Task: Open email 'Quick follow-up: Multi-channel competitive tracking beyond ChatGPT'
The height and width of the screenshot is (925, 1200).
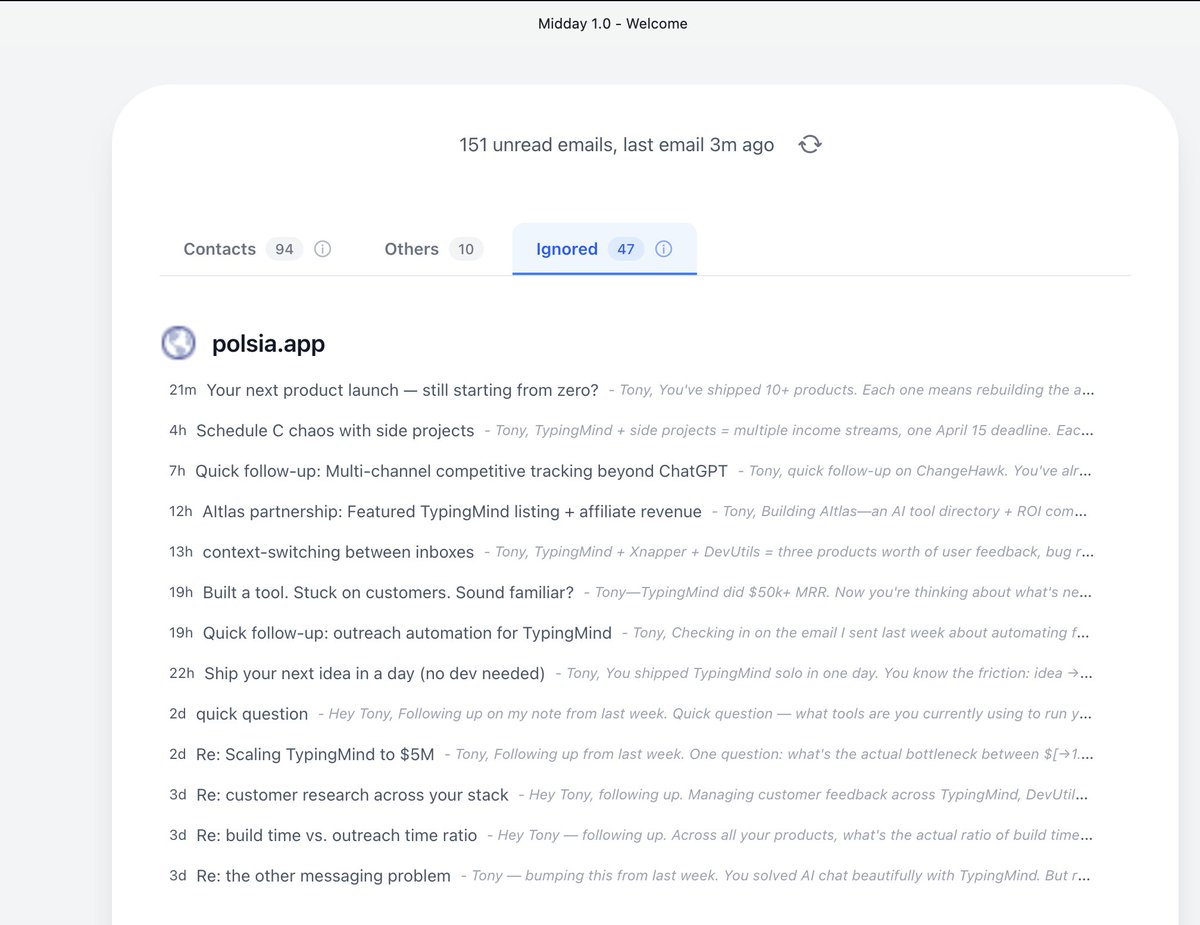Action: click(x=462, y=471)
